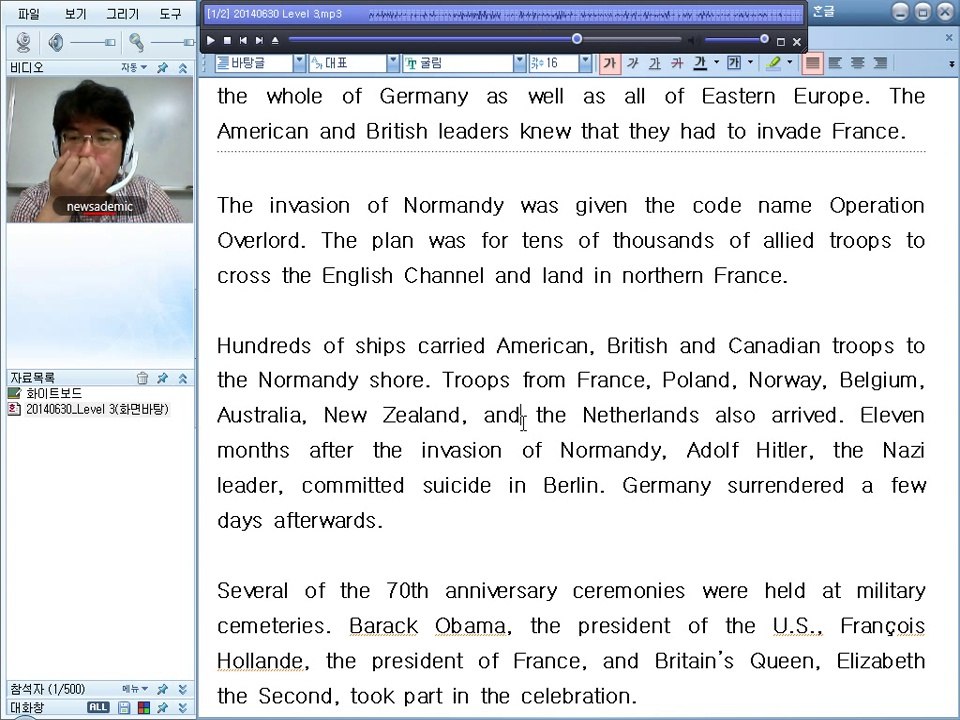The image size is (960, 720).
Task: Open the 메뉴 dropdown in 참석자 panel
Action: tap(135, 689)
